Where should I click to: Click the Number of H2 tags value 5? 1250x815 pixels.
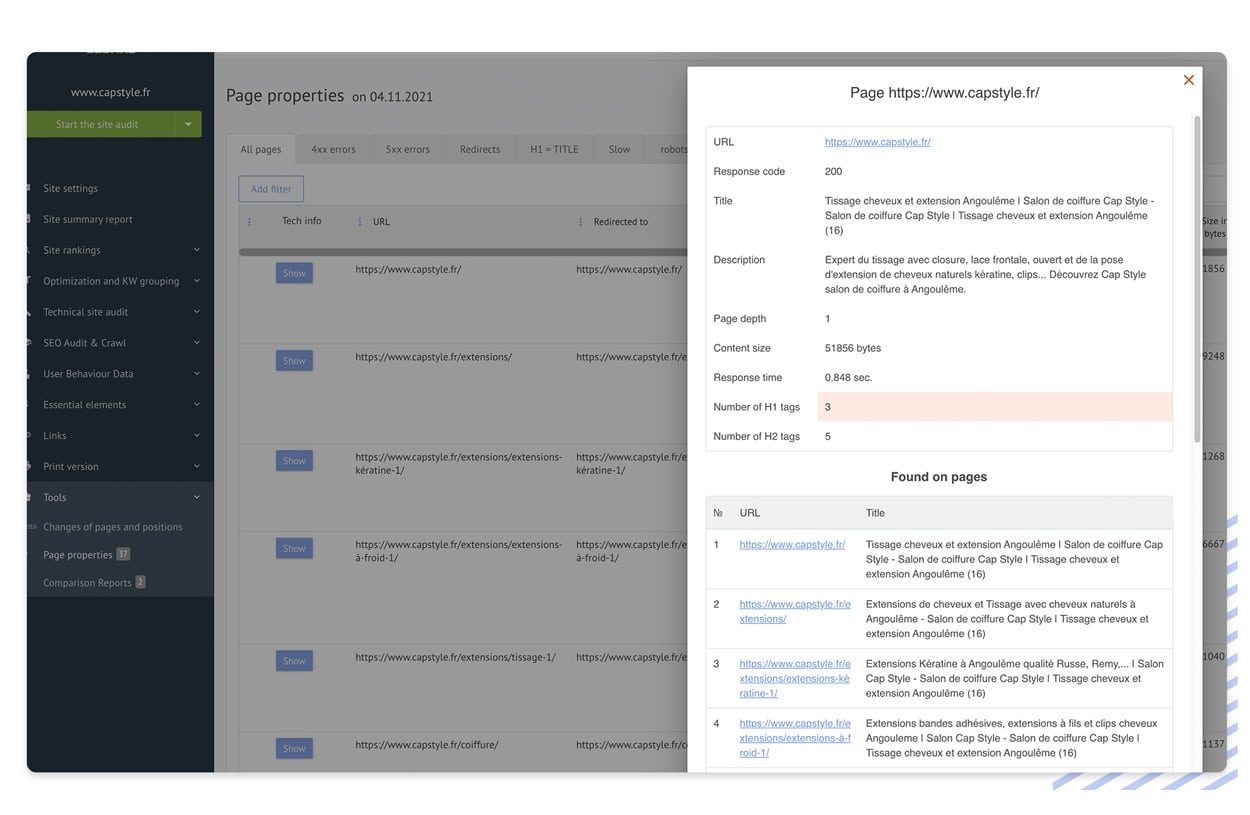(828, 437)
